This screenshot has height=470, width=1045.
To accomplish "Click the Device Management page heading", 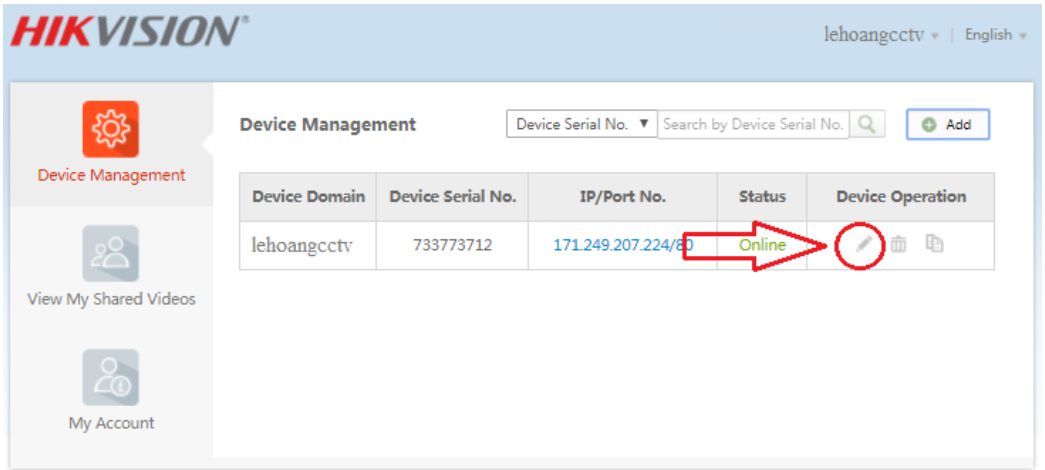I will point(328,124).
